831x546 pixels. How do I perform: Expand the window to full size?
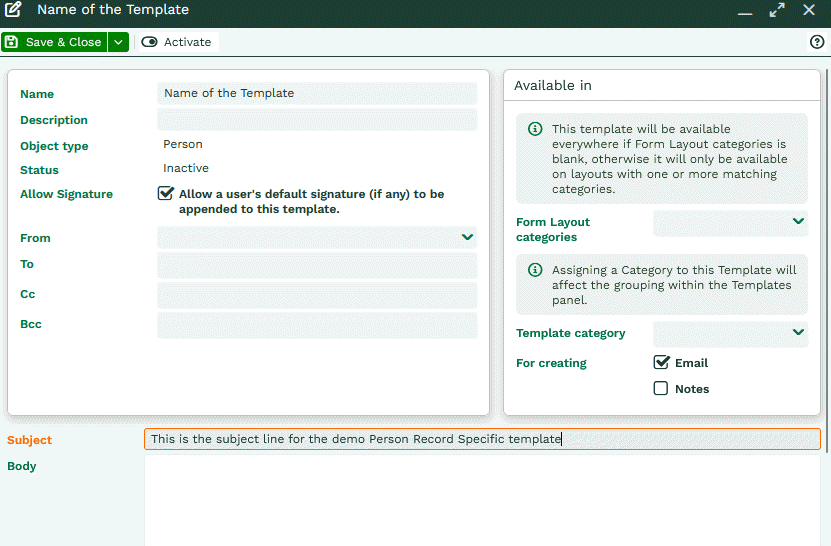coord(777,10)
